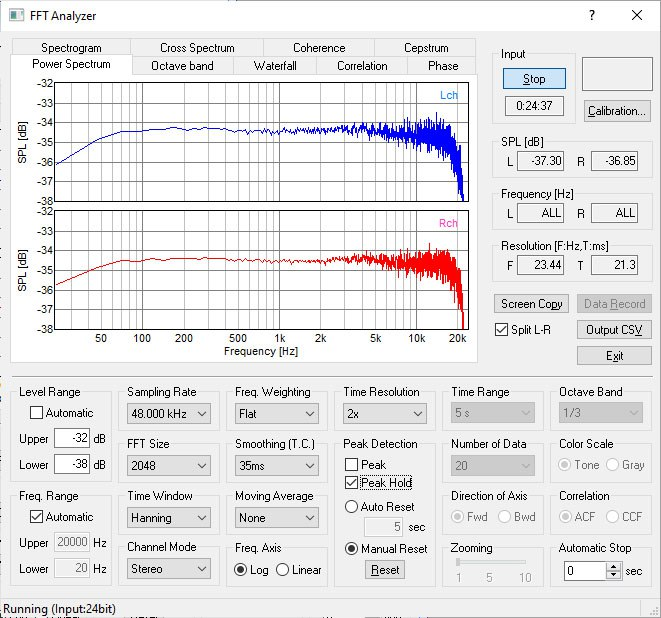Click the left SPL value -37.30

[540, 161]
